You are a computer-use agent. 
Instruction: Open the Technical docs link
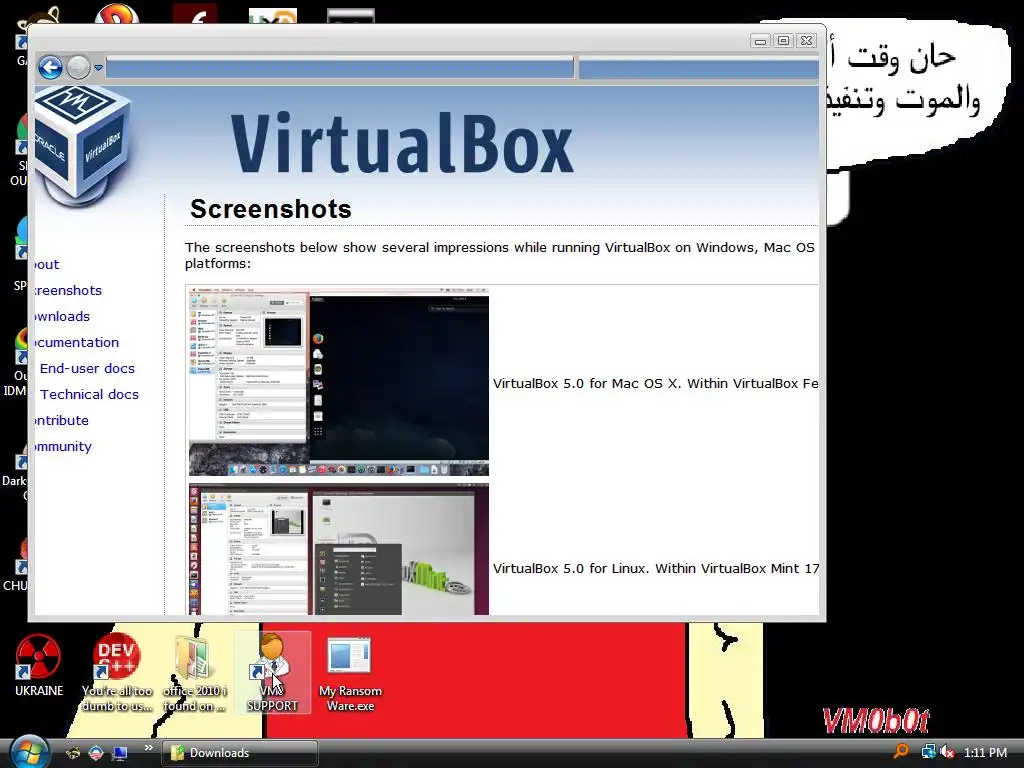(x=89, y=394)
